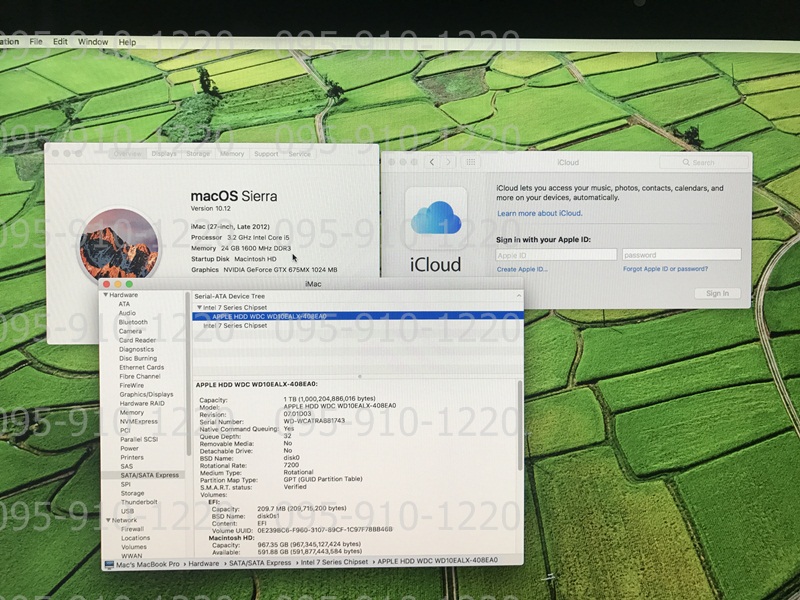This screenshot has width=800, height=600.
Task: Select SATA/SATA Express in the sidebar
Action: pyautogui.click(x=149, y=475)
